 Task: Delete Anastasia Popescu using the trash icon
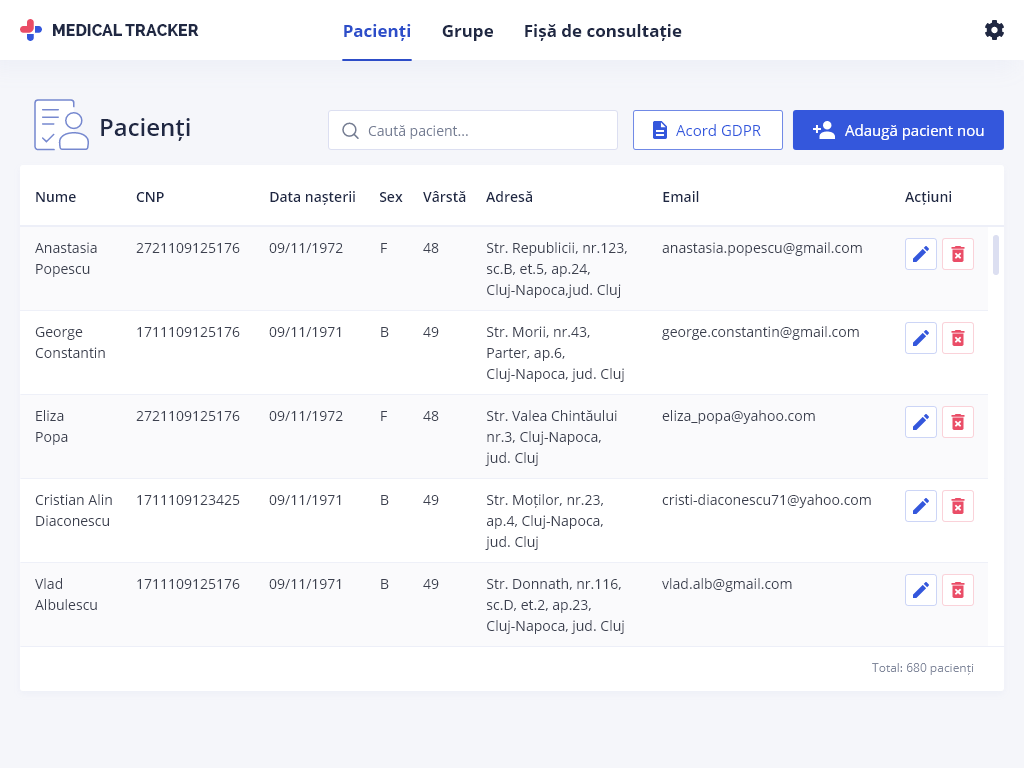point(958,254)
